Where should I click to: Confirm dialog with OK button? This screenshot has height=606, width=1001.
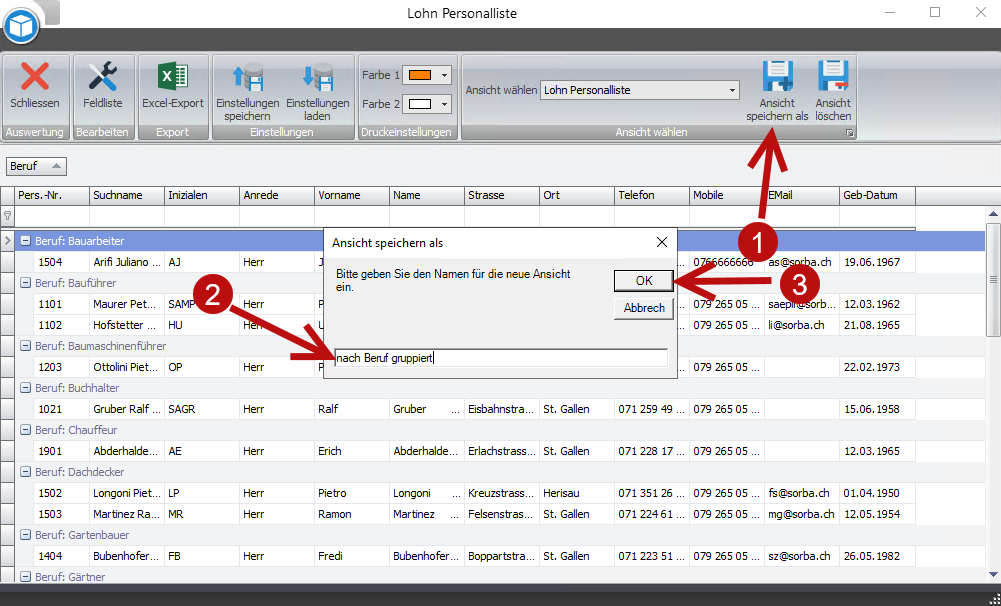(643, 281)
